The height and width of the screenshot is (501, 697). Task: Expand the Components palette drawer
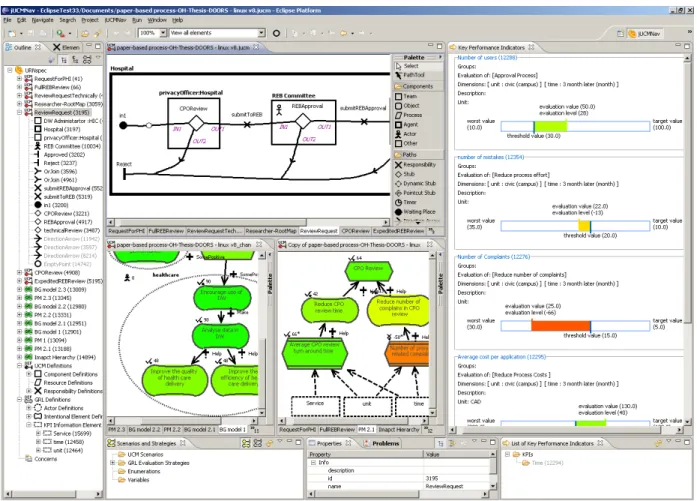pyautogui.click(x=418, y=86)
